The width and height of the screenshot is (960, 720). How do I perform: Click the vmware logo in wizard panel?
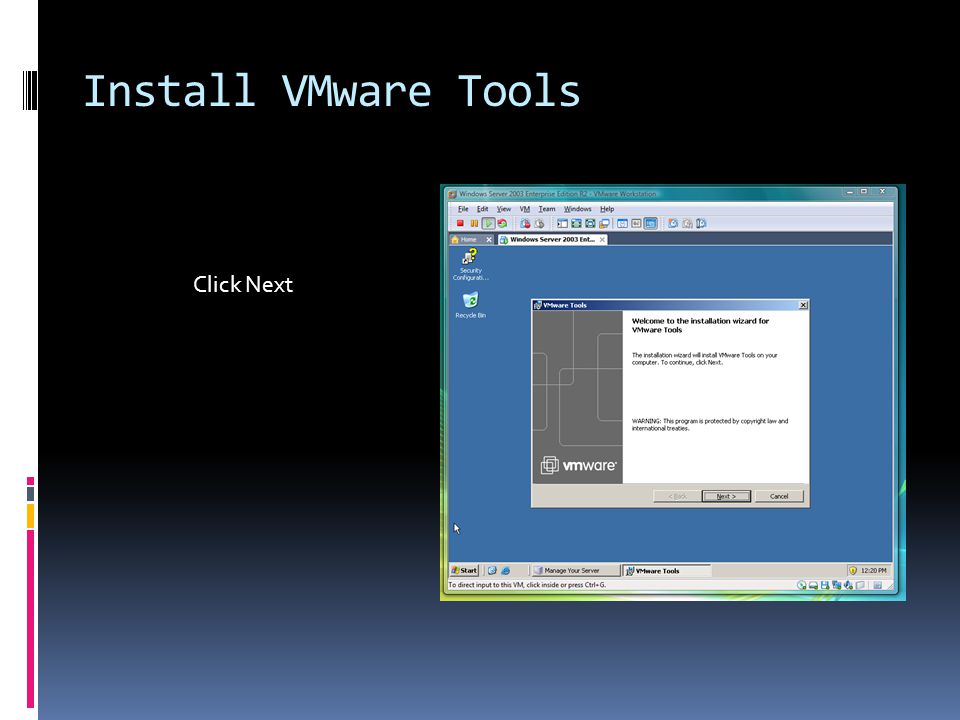pyautogui.click(x=578, y=465)
